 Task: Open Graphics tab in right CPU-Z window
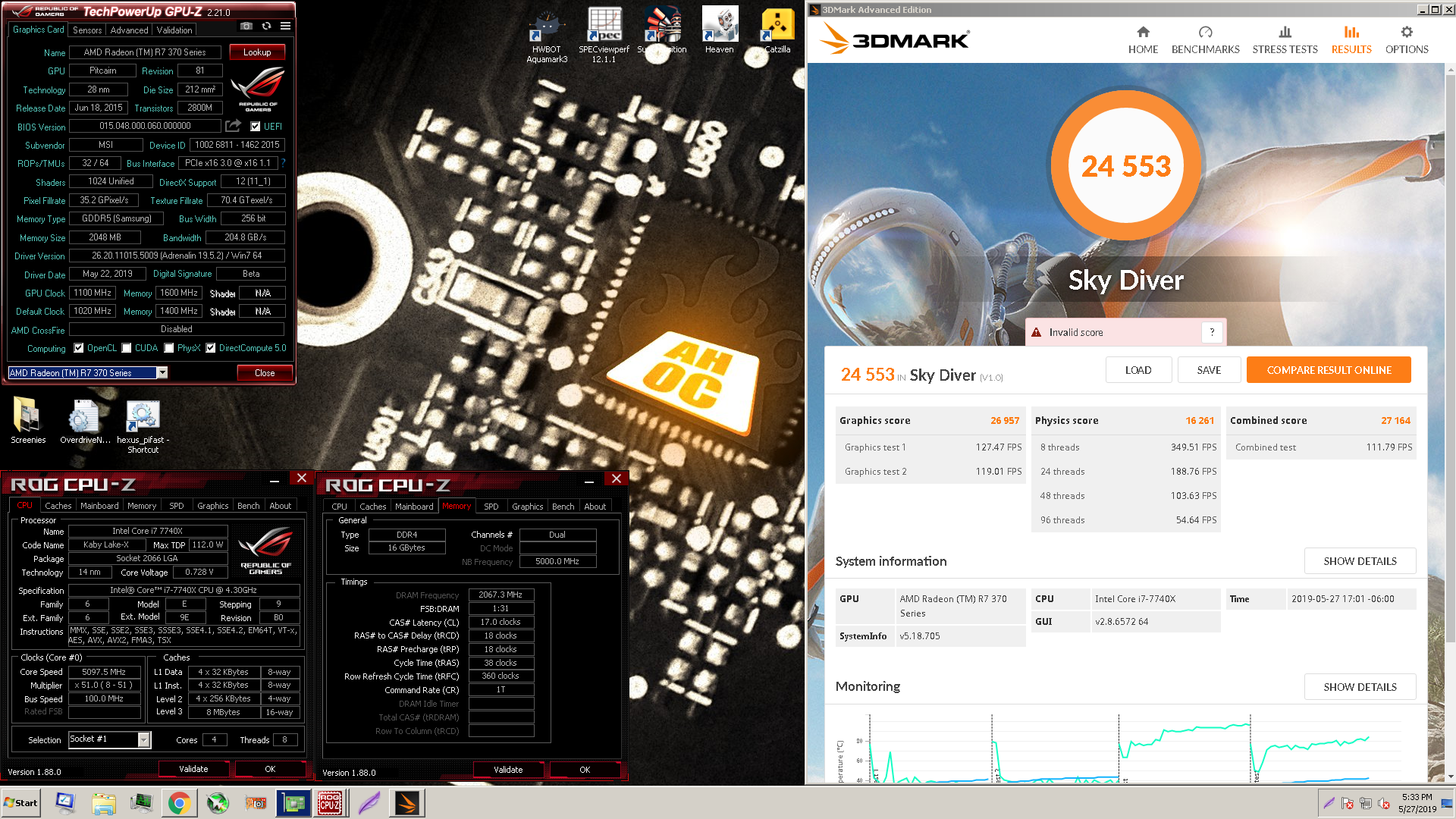click(528, 507)
